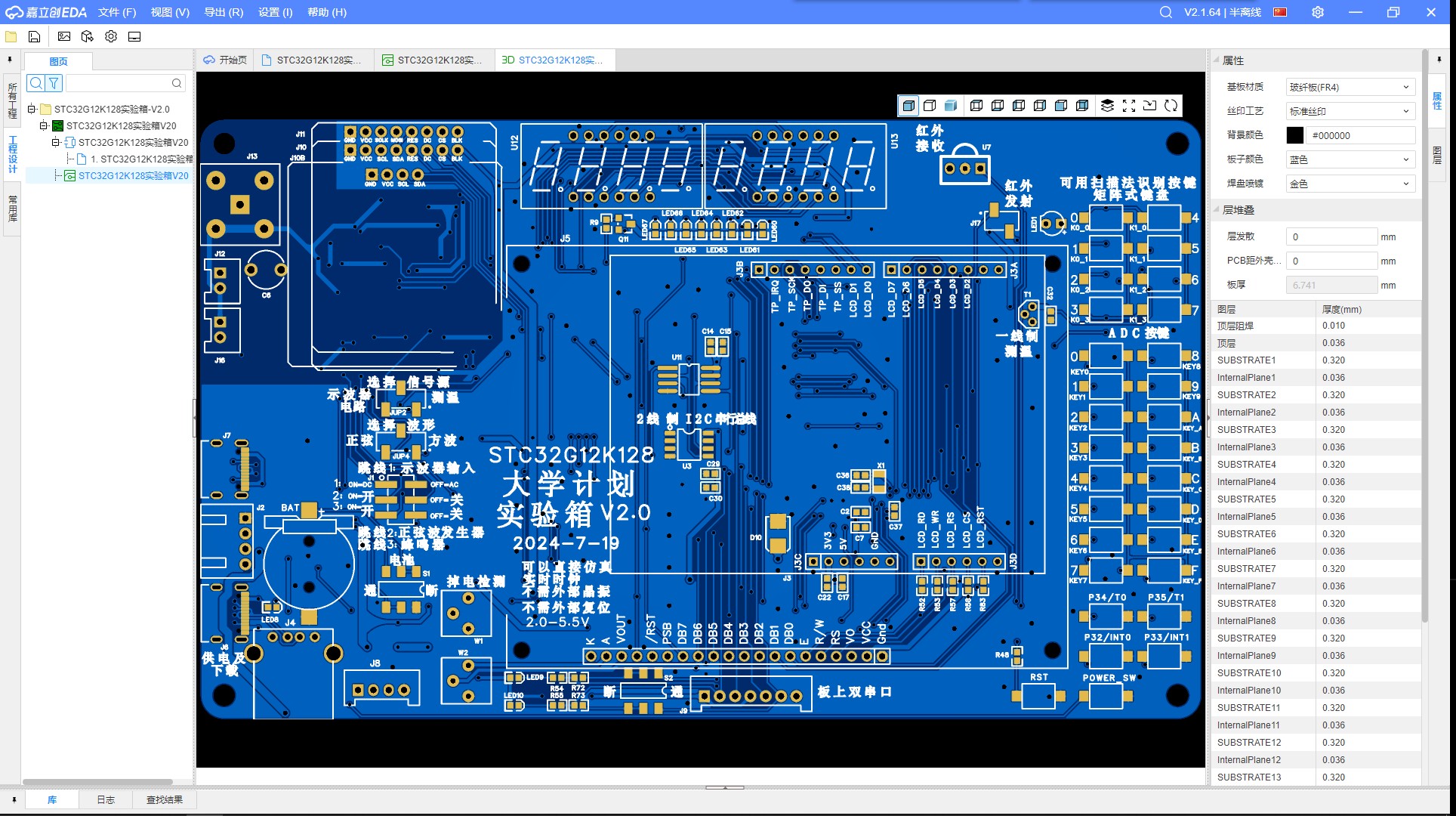Collapse STC32G12K128实验箱-V2.0 folder tree node
The height and width of the screenshot is (816, 1456).
(32, 109)
